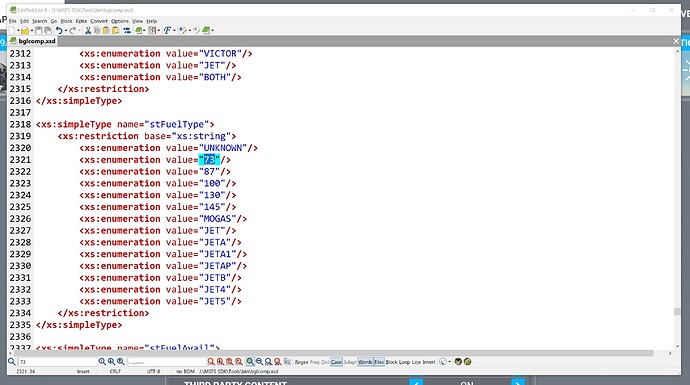The height and width of the screenshot is (385, 690).
Task: Open the New file dropdown arrow
Action: coord(18,31)
